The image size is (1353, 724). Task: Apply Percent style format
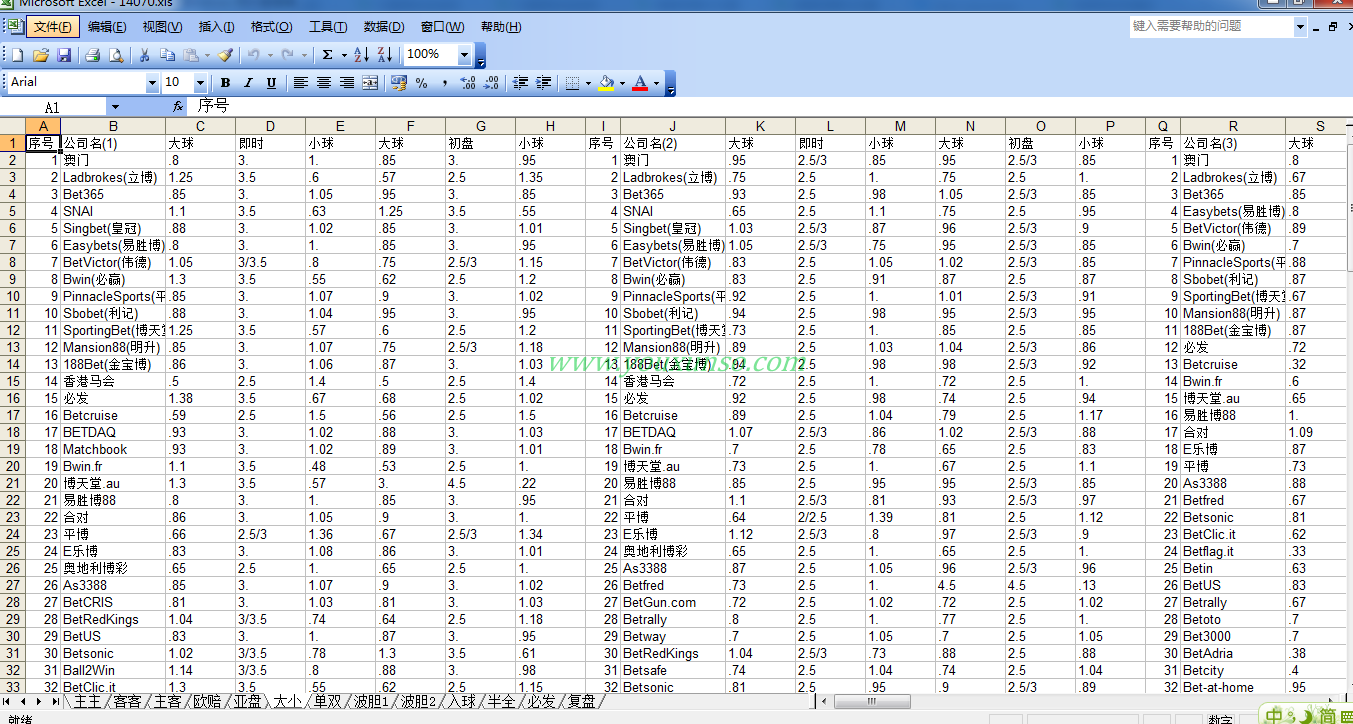point(421,83)
